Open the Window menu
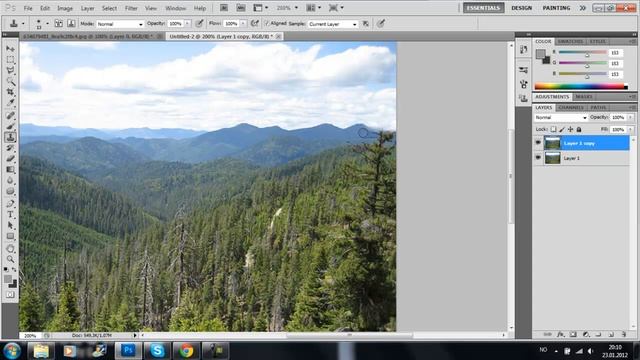Screen dimensions: 640x360 pyautogui.click(x=176, y=8)
